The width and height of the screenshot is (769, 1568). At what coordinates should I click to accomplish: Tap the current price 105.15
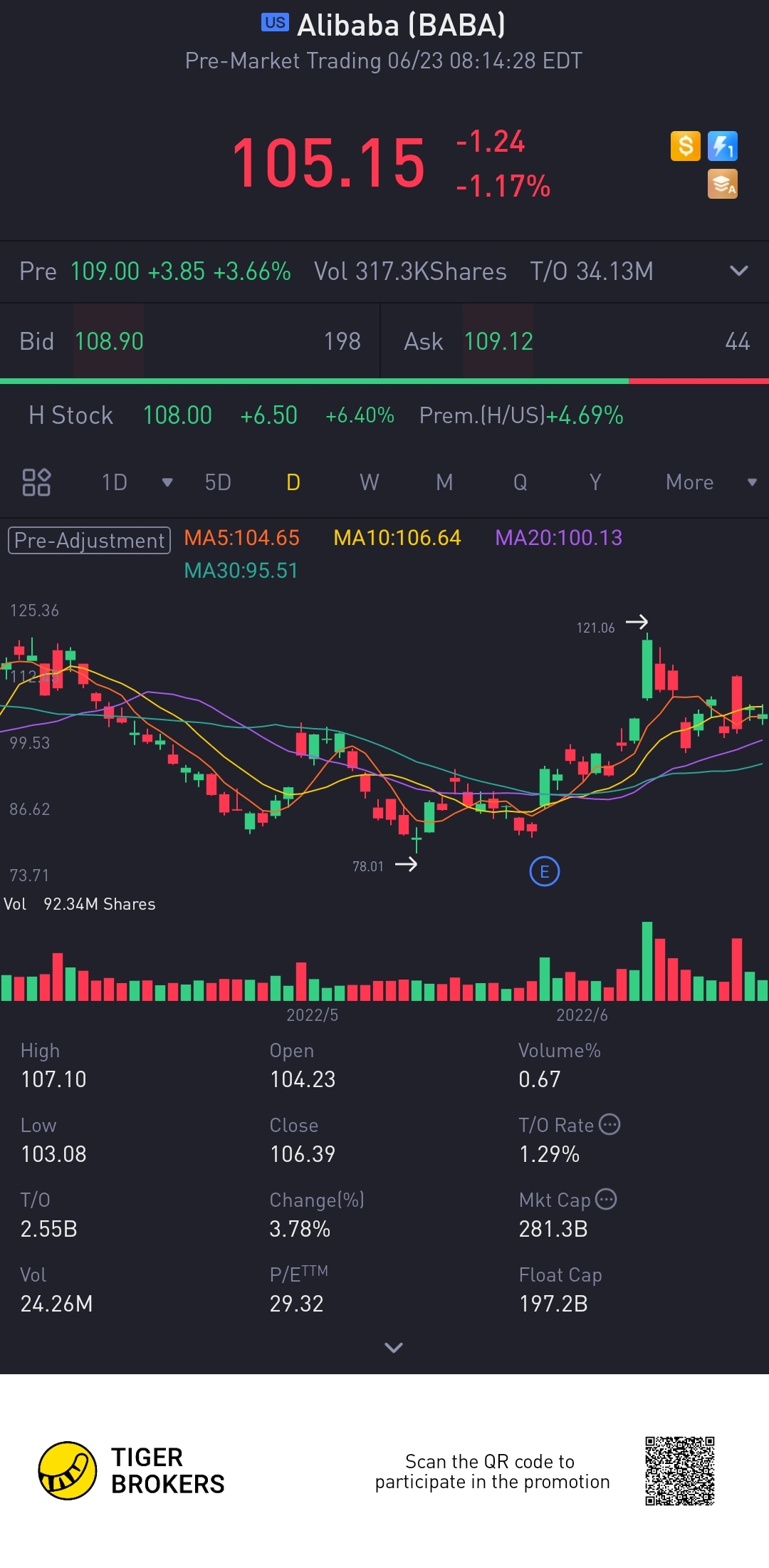[328, 164]
